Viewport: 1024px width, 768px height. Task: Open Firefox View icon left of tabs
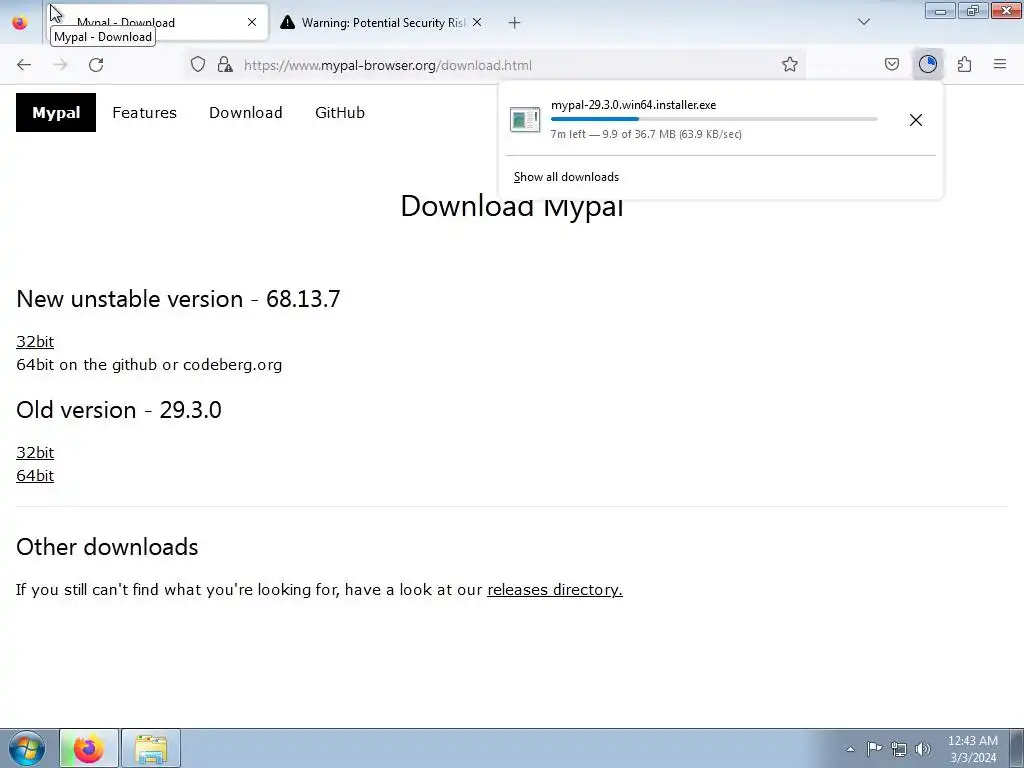pyautogui.click(x=20, y=23)
